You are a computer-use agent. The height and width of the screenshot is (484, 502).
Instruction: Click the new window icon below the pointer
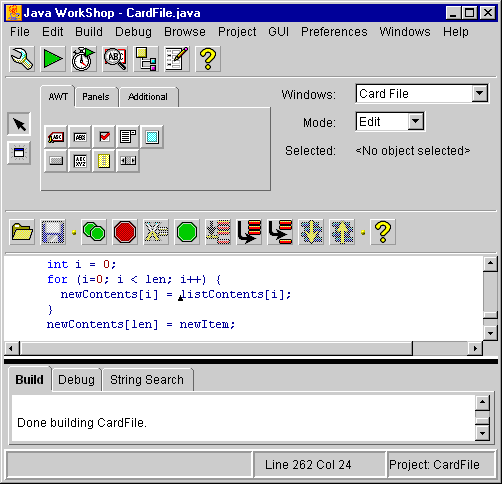(x=19, y=153)
